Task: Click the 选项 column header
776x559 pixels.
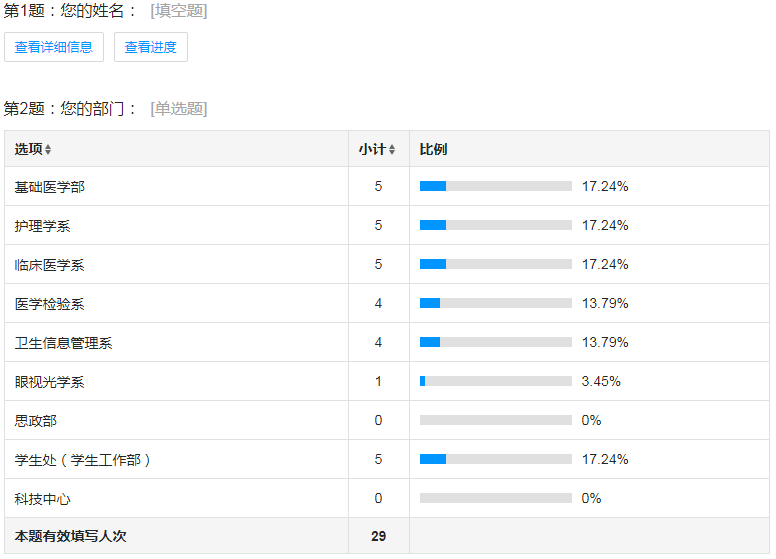Action: tap(28, 149)
